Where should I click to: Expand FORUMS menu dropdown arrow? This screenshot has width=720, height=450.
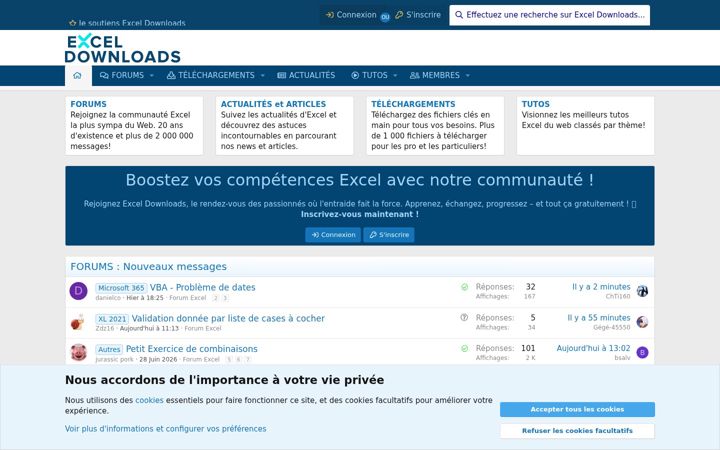pos(152,75)
